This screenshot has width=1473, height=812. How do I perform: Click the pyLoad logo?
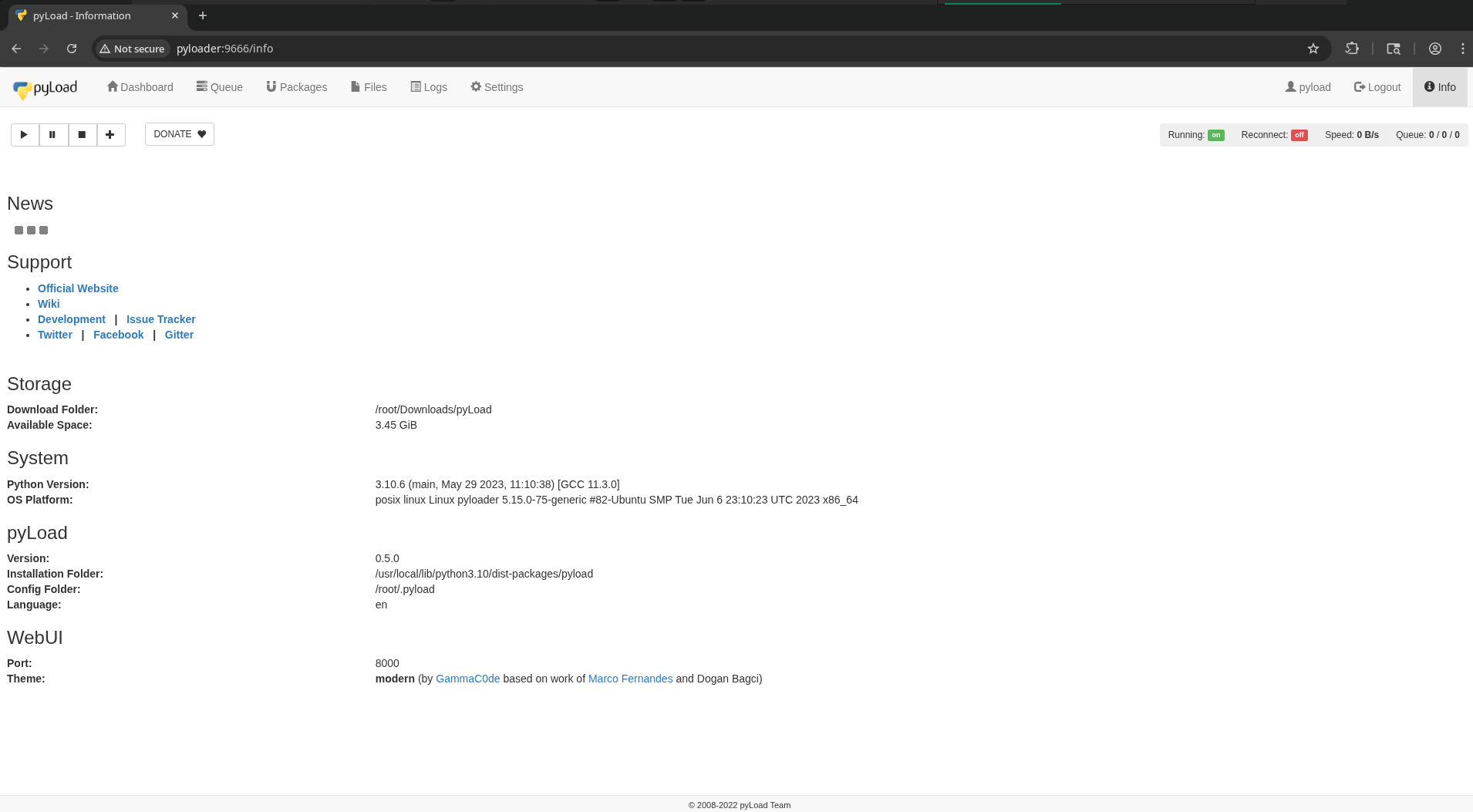[x=46, y=88]
